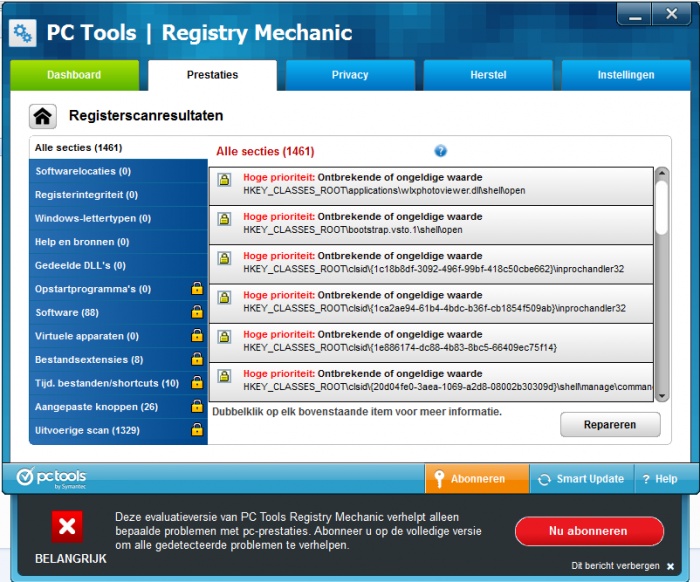
Task: Click lock icon next to Uitvoerige scan
Action: [197, 430]
